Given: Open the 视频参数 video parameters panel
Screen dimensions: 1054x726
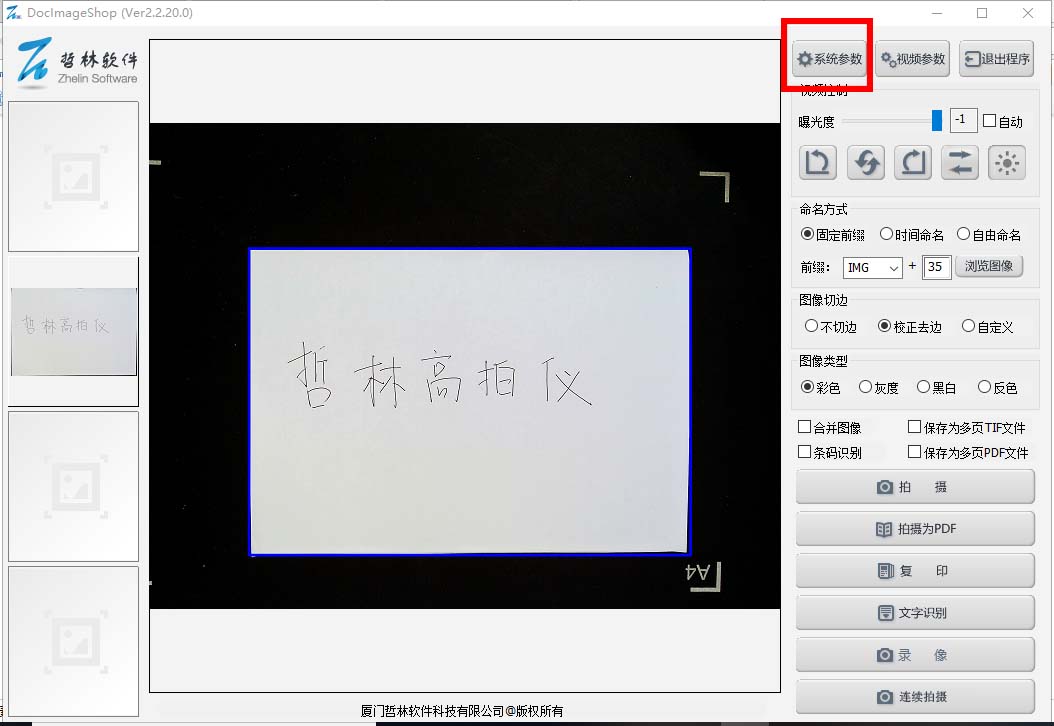Looking at the screenshot, I should click(912, 58).
